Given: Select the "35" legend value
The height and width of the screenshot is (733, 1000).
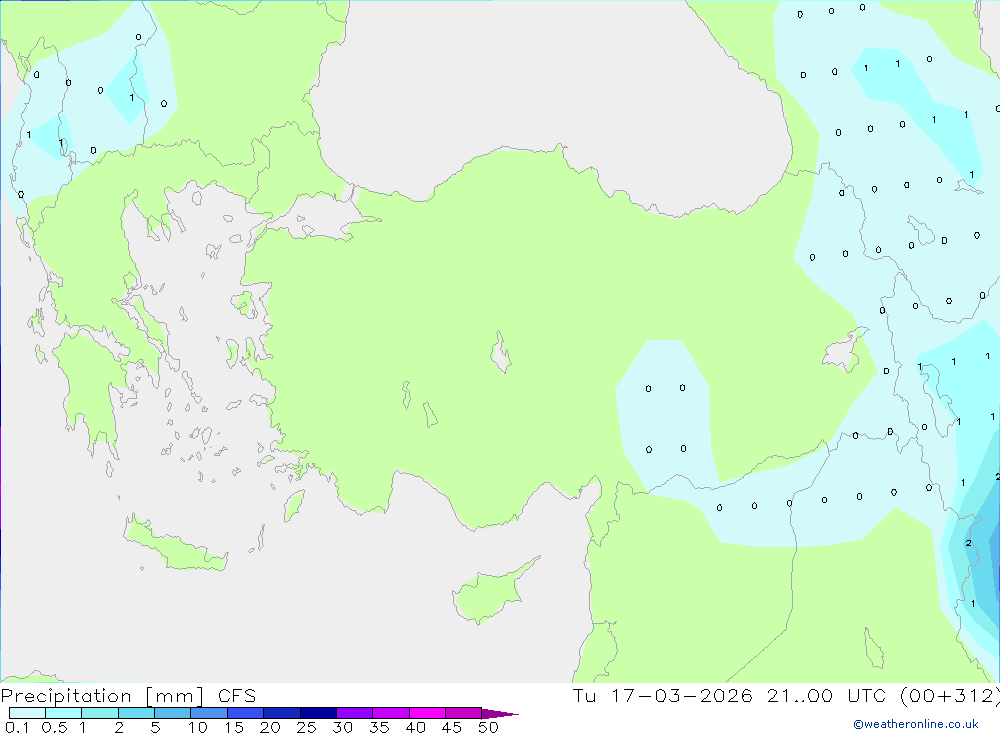Looking at the screenshot, I should coord(379,727).
